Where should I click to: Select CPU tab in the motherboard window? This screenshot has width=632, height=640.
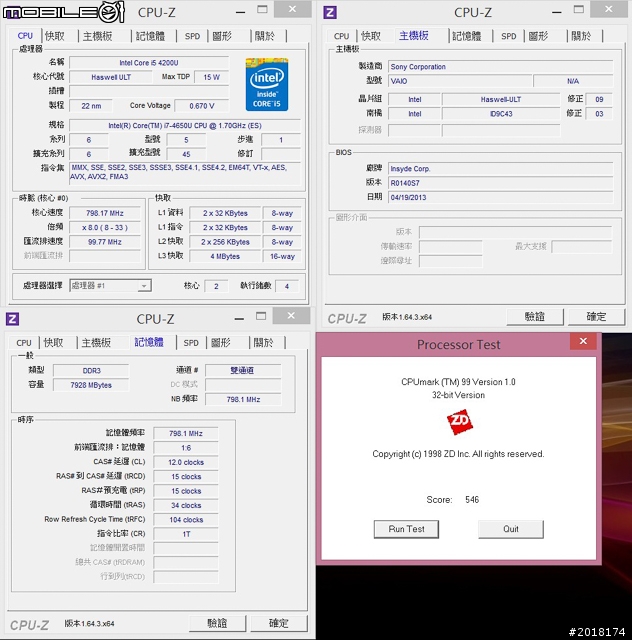click(x=341, y=36)
